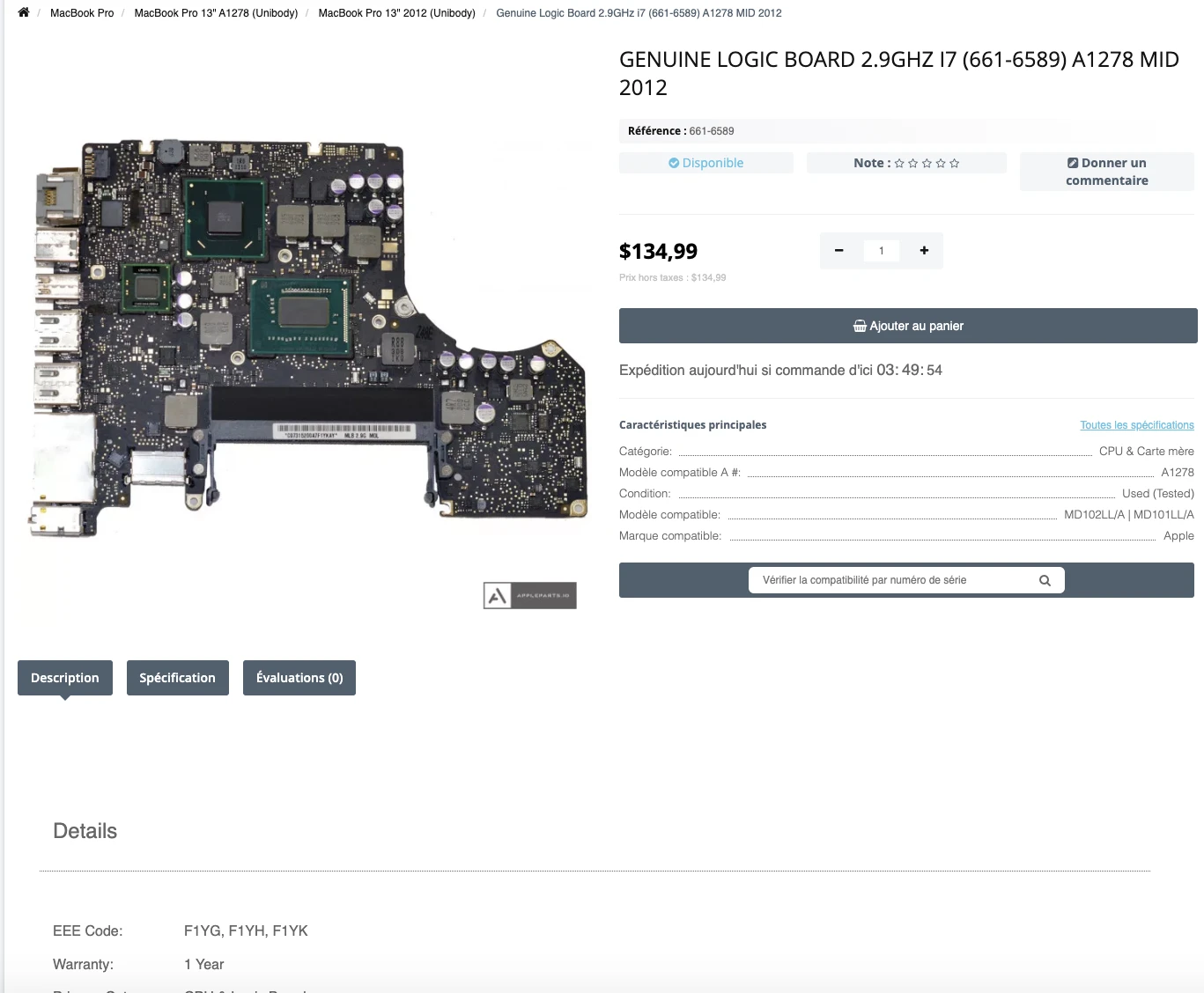Click the Genuine Logic Board breadcrumb entry
The width and height of the screenshot is (1204, 993).
coord(639,13)
